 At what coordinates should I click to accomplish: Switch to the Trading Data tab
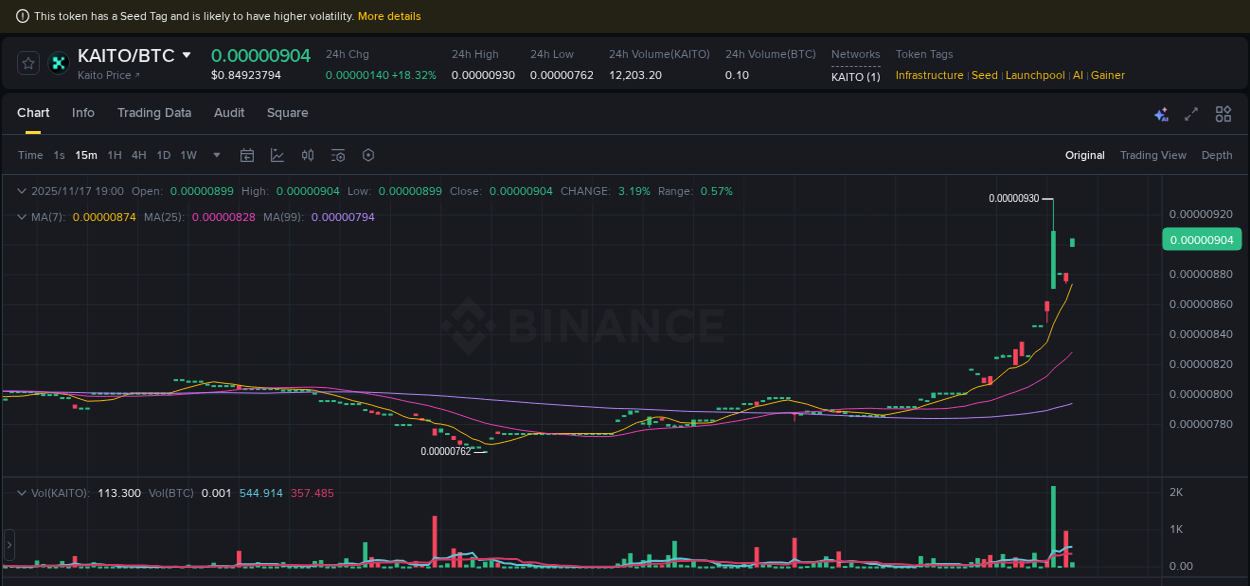pos(154,113)
